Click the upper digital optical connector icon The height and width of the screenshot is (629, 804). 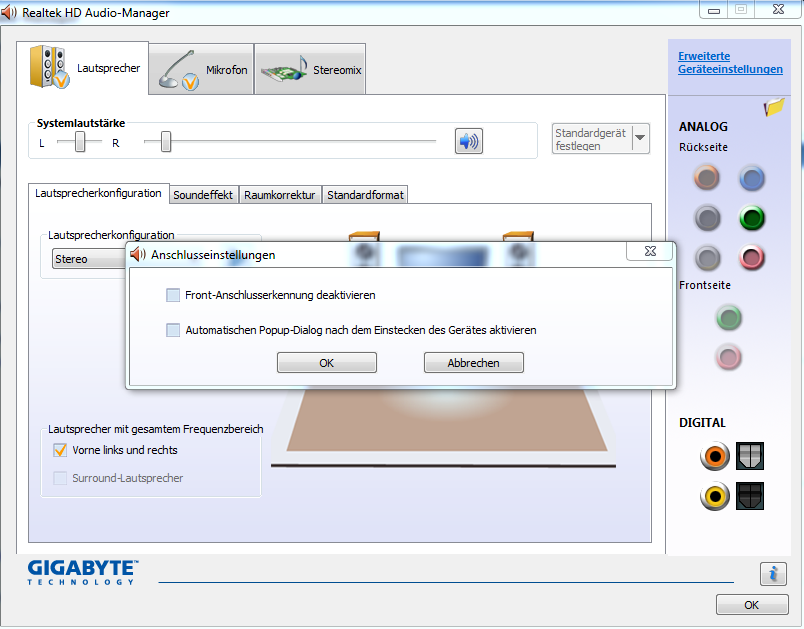pyautogui.click(x=750, y=456)
